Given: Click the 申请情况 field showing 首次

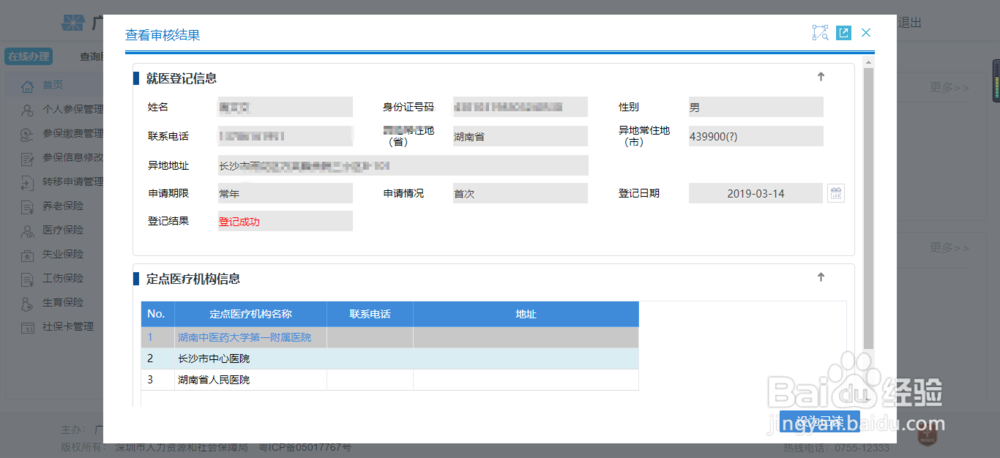Looking at the screenshot, I should click(x=520, y=193).
